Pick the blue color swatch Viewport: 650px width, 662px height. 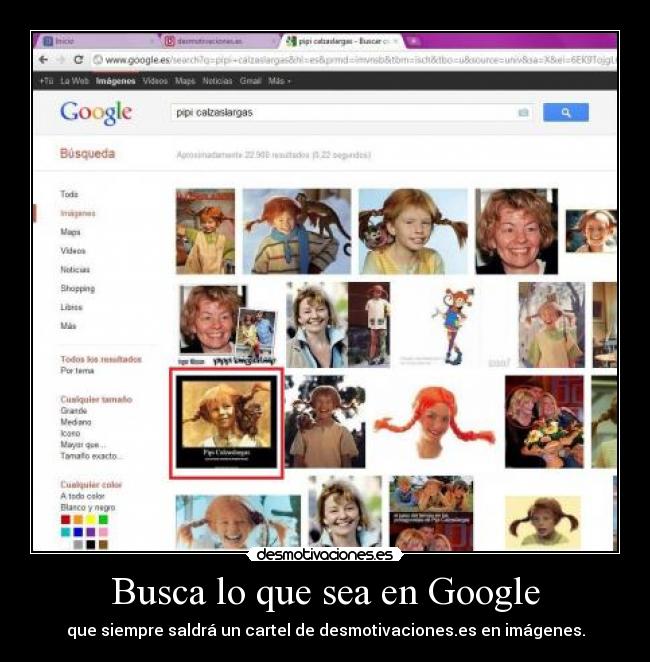coord(78,532)
